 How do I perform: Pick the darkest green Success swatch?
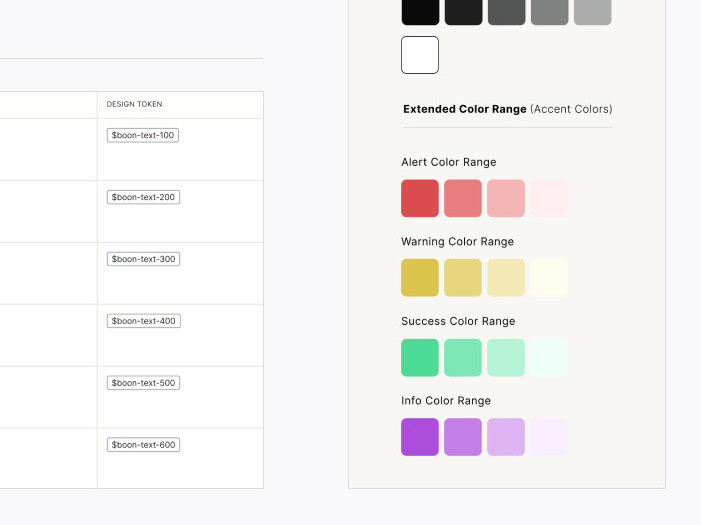click(420, 357)
